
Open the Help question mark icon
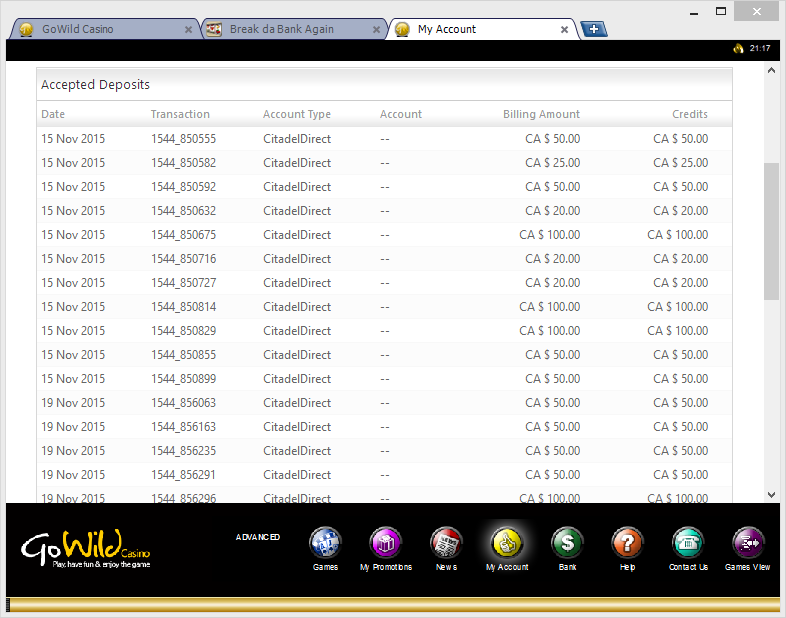coord(627,543)
